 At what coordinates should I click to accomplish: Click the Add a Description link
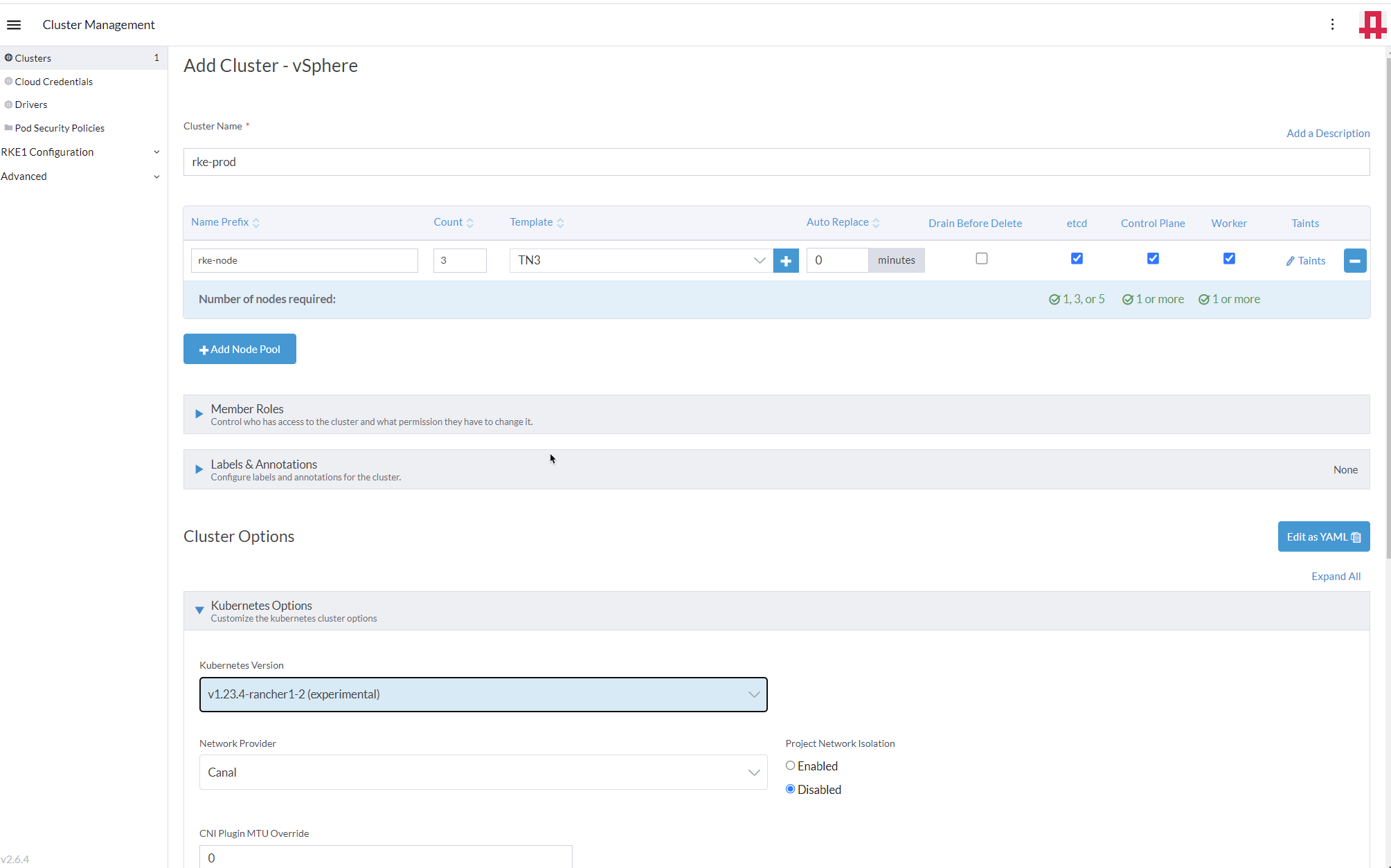(1327, 134)
